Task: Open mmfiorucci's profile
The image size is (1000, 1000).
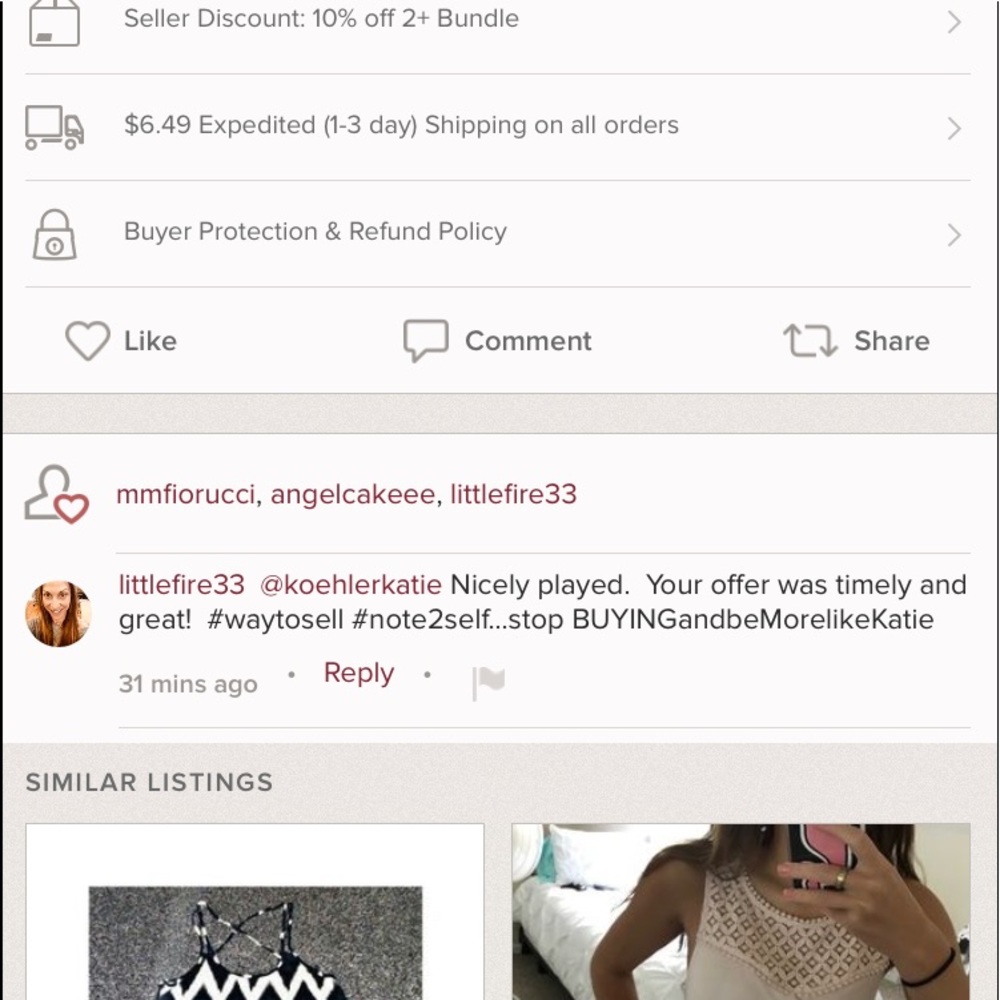Action: [x=186, y=494]
